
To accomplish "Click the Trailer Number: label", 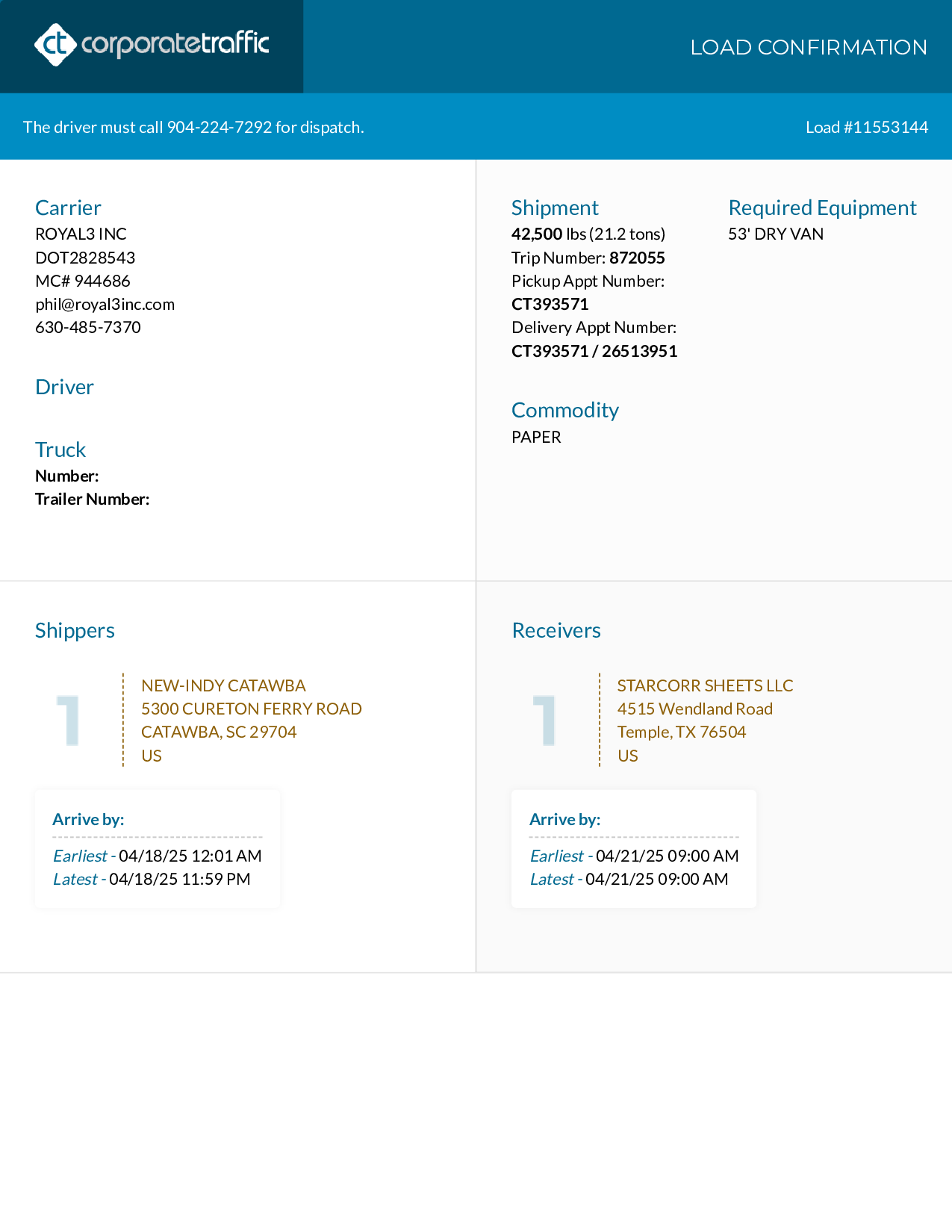I will 93,499.
